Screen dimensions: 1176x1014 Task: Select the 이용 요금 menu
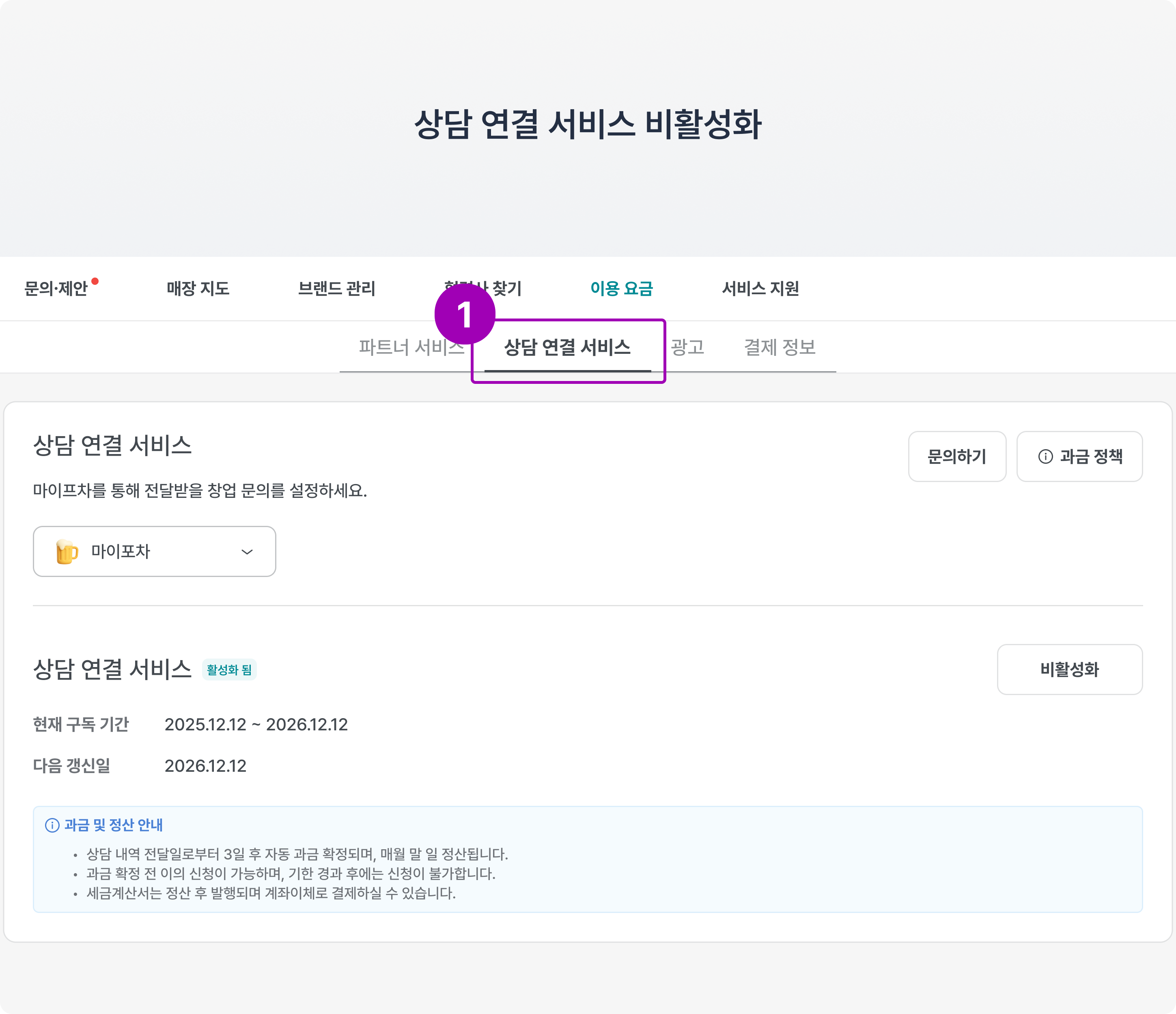(x=622, y=289)
